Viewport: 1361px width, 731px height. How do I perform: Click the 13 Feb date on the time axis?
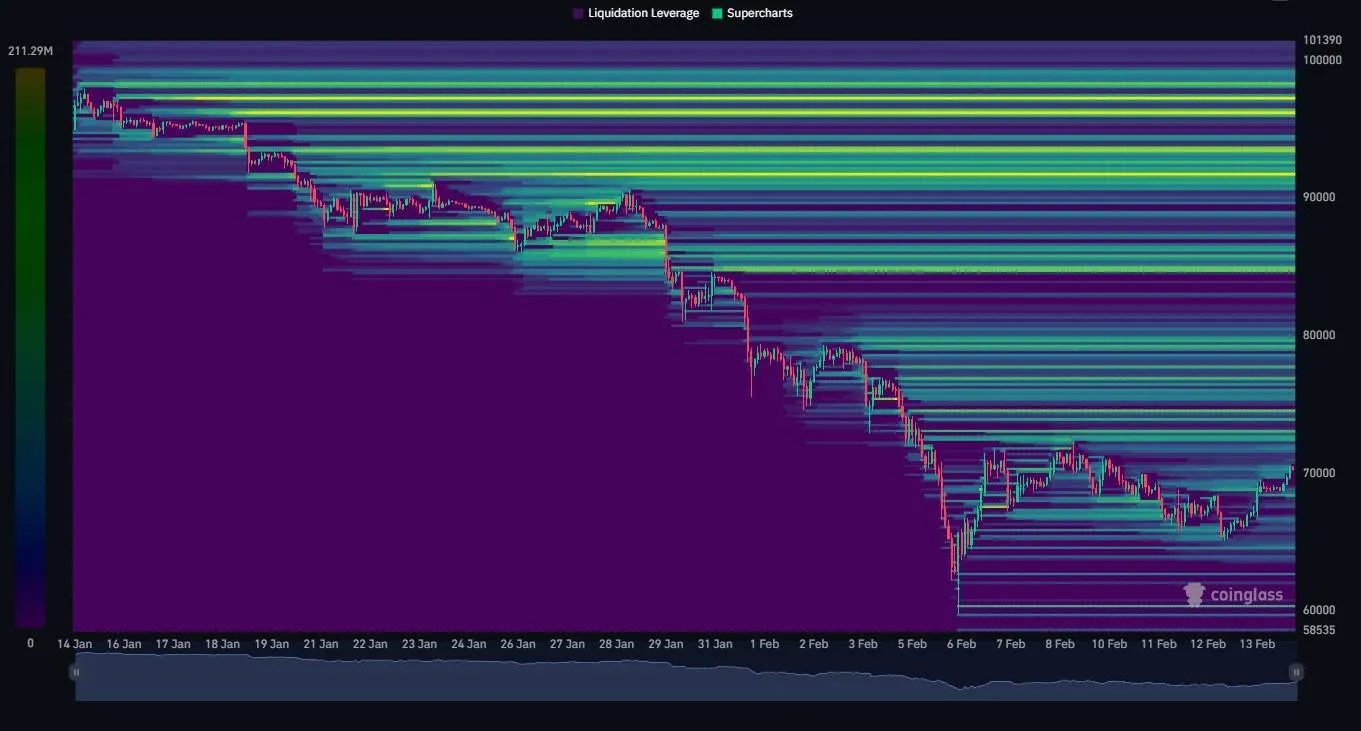click(x=1257, y=644)
